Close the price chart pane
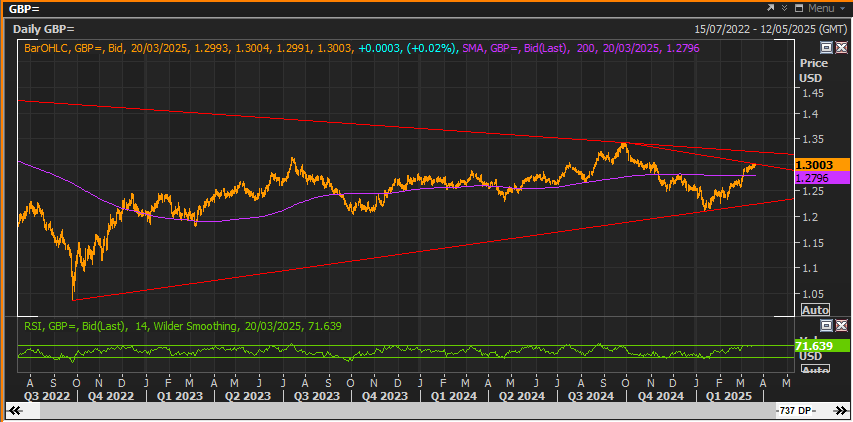Viewport: 853px width, 422px height. [841, 48]
